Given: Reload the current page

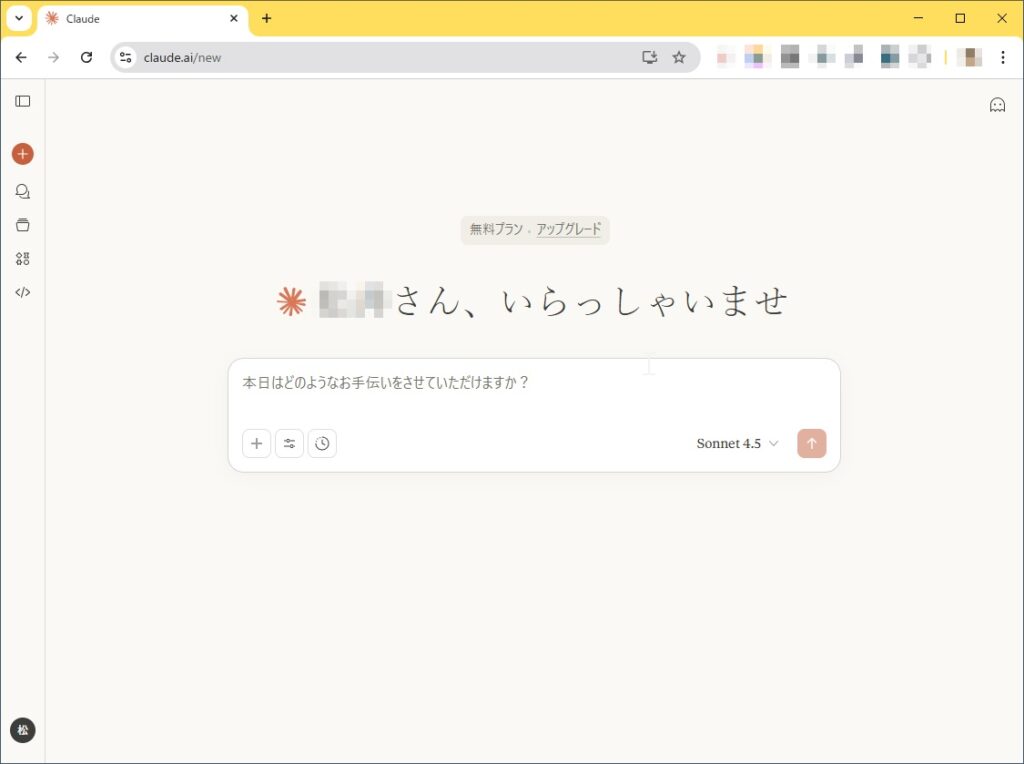Looking at the screenshot, I should tap(86, 57).
